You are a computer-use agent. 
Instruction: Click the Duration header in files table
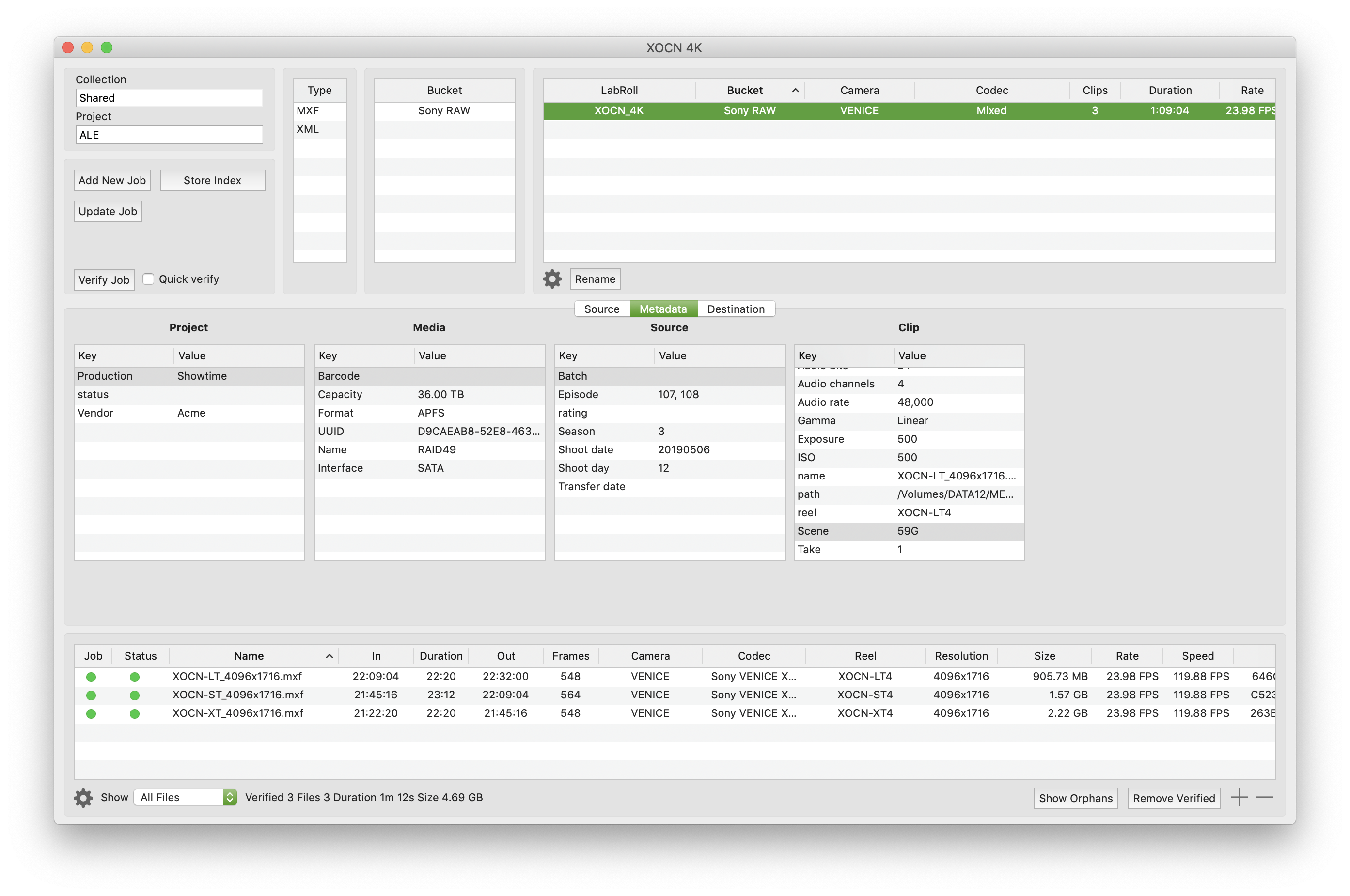440,656
